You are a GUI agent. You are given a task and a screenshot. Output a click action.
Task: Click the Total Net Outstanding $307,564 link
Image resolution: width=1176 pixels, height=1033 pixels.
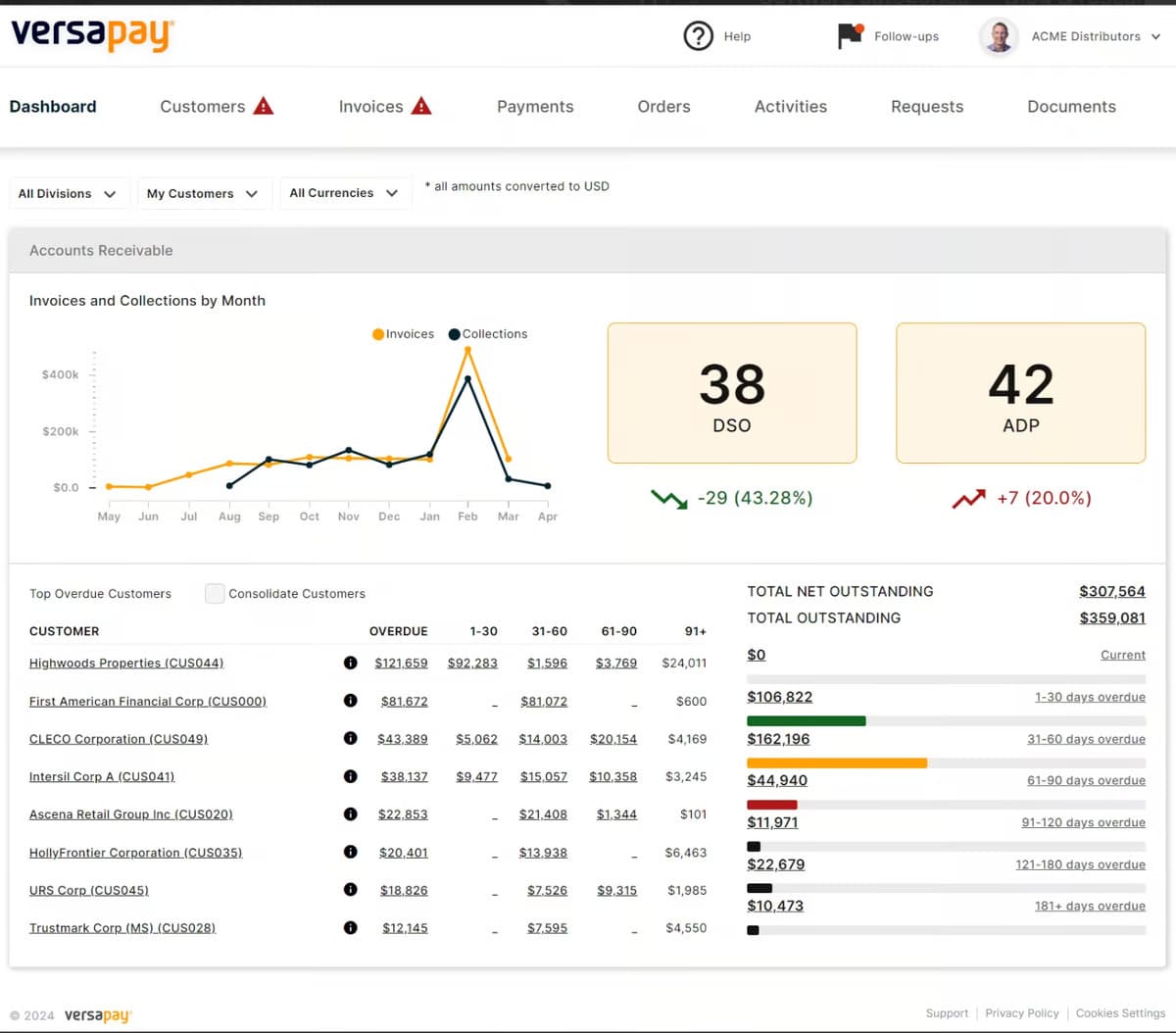coord(1112,591)
